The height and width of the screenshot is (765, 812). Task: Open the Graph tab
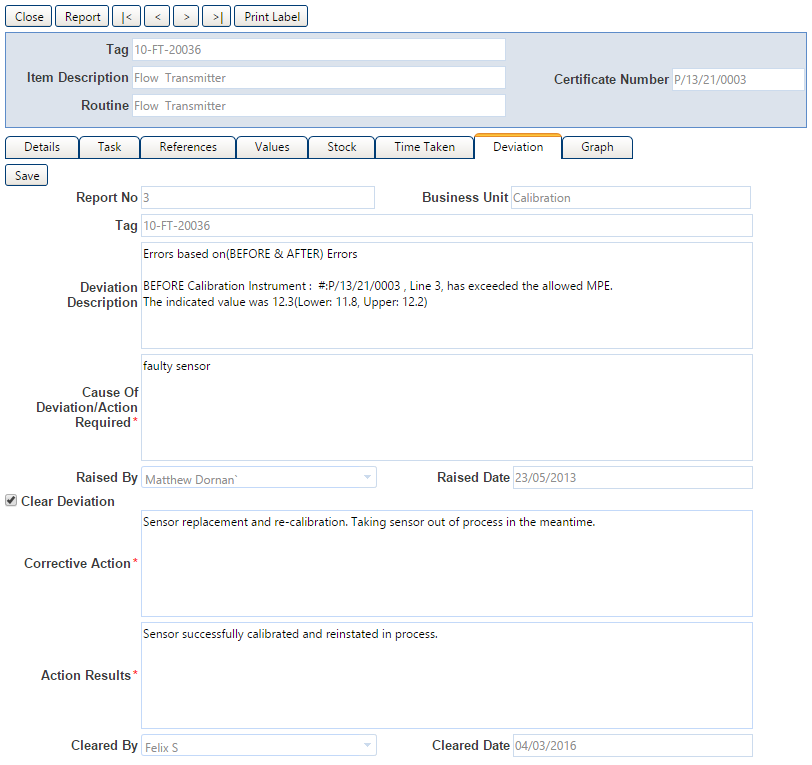click(x=597, y=147)
